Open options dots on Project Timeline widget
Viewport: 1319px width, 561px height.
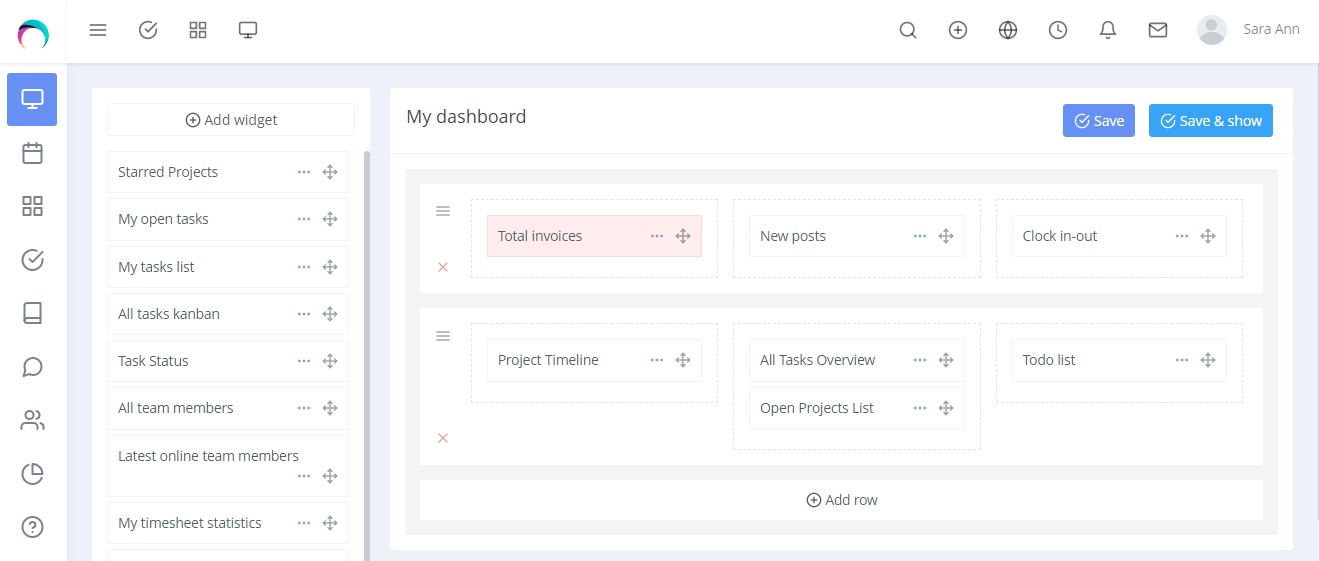coord(657,360)
